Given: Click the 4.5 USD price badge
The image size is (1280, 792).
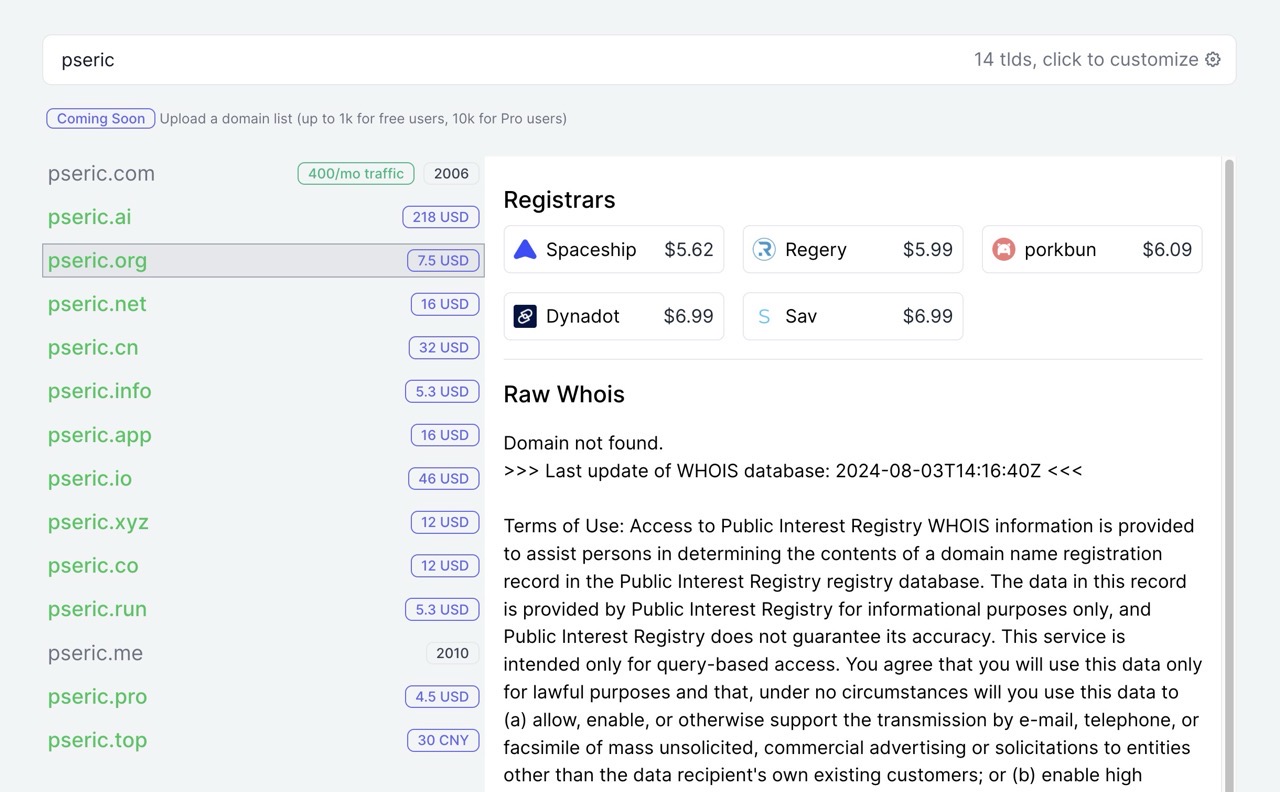Looking at the screenshot, I should pos(442,697).
